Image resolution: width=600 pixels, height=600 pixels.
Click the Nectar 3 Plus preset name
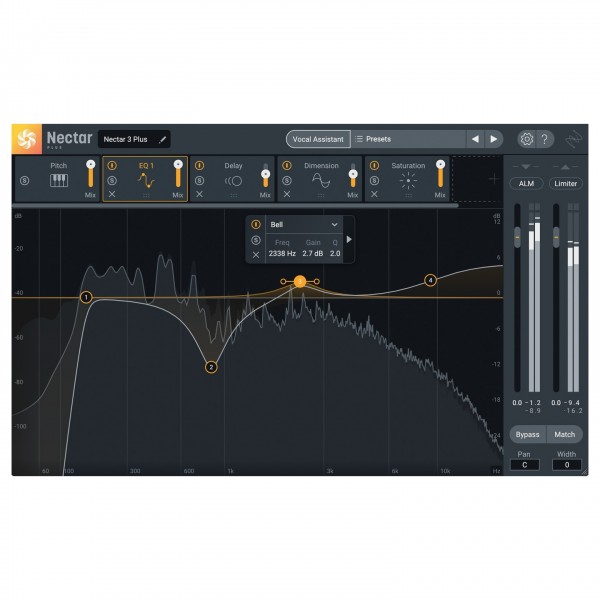(126, 139)
